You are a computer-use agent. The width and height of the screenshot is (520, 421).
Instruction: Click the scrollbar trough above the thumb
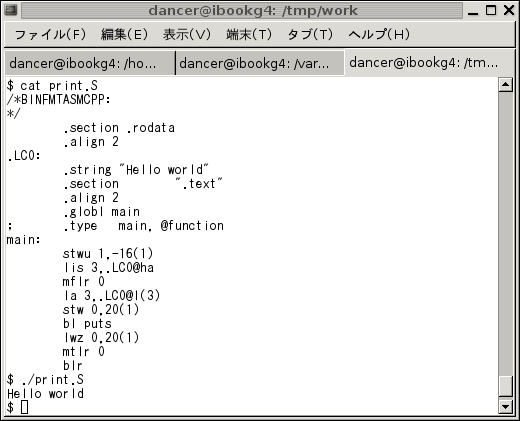point(506,233)
